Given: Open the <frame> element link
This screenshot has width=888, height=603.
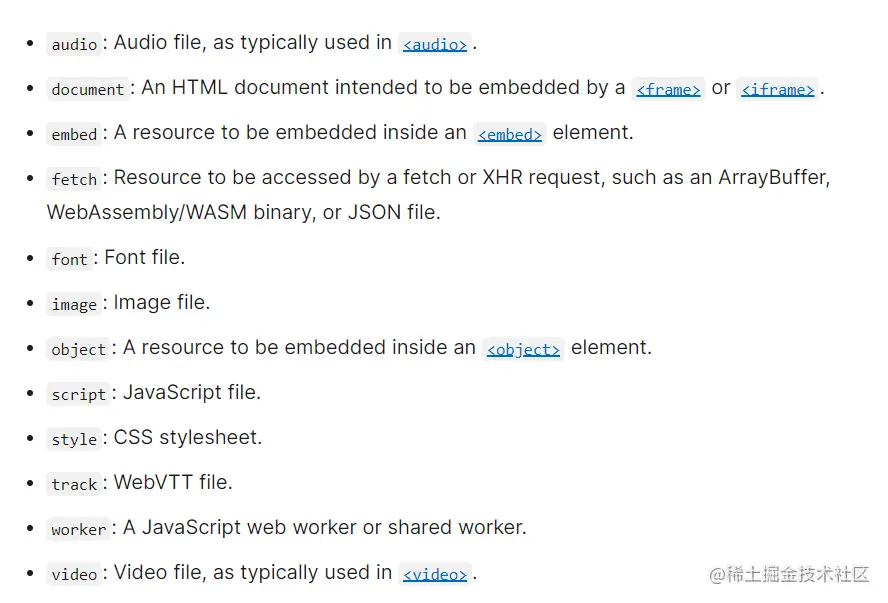Looking at the screenshot, I should click(x=668, y=89).
